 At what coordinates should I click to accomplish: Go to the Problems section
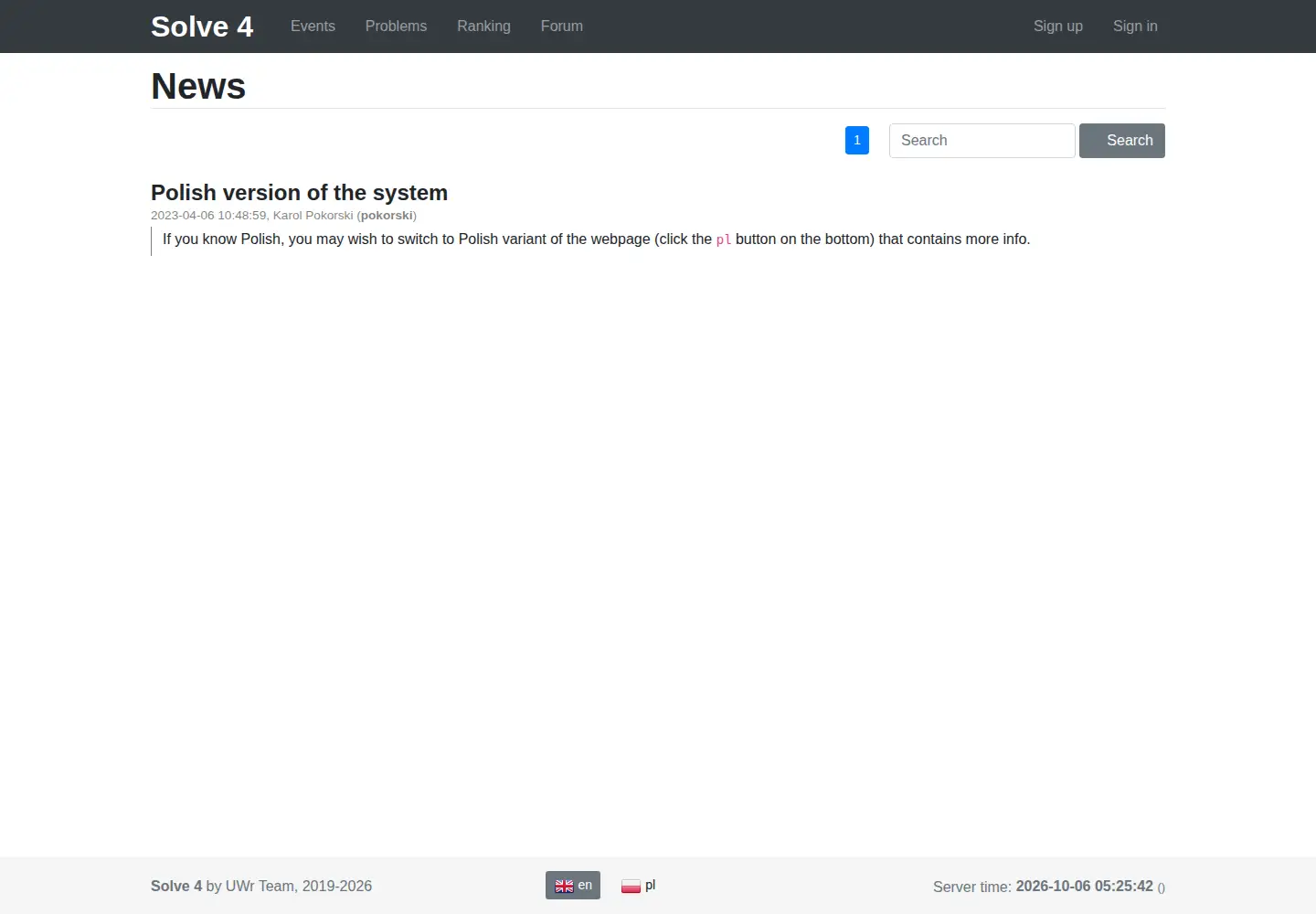pyautogui.click(x=396, y=27)
